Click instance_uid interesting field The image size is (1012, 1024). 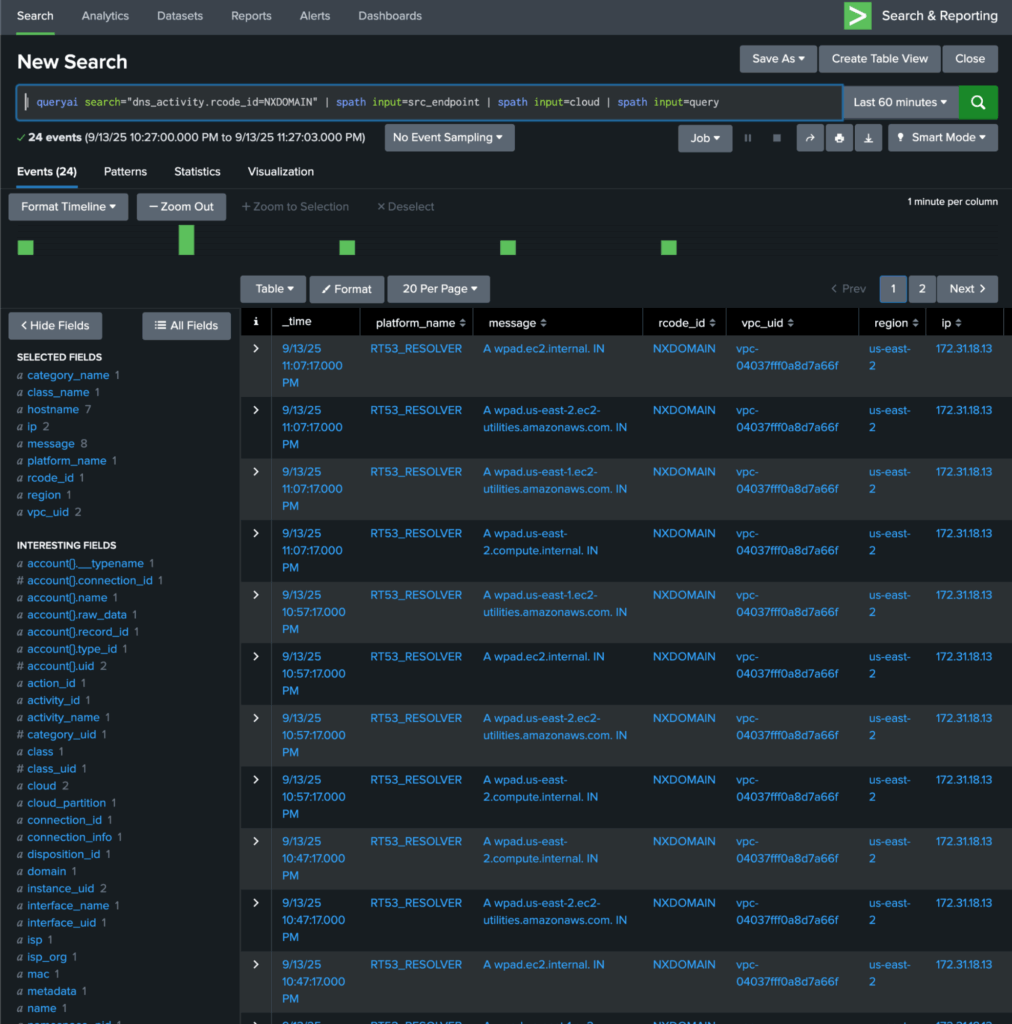[x=61, y=888]
